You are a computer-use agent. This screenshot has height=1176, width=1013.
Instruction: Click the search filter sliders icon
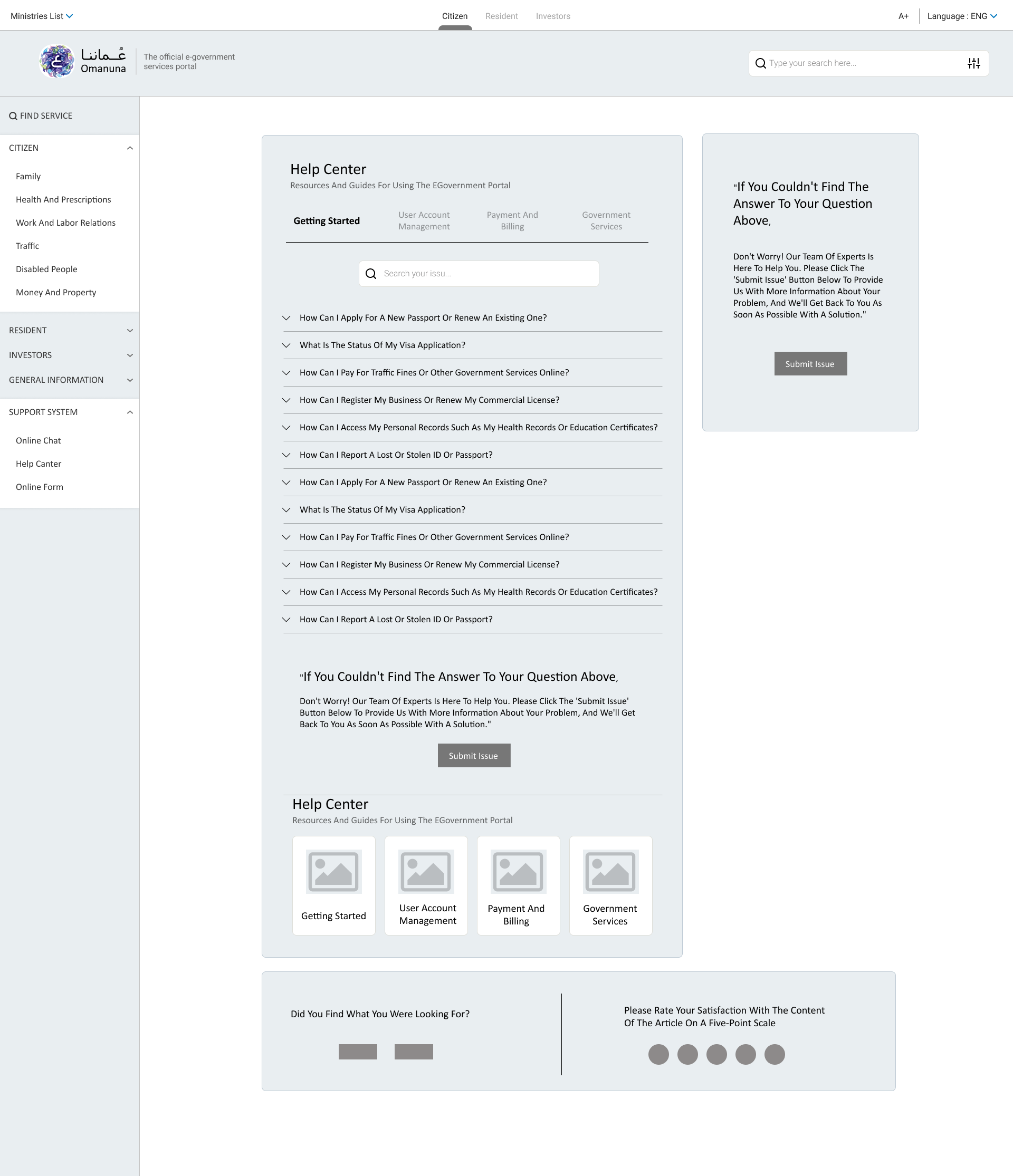pyautogui.click(x=974, y=63)
